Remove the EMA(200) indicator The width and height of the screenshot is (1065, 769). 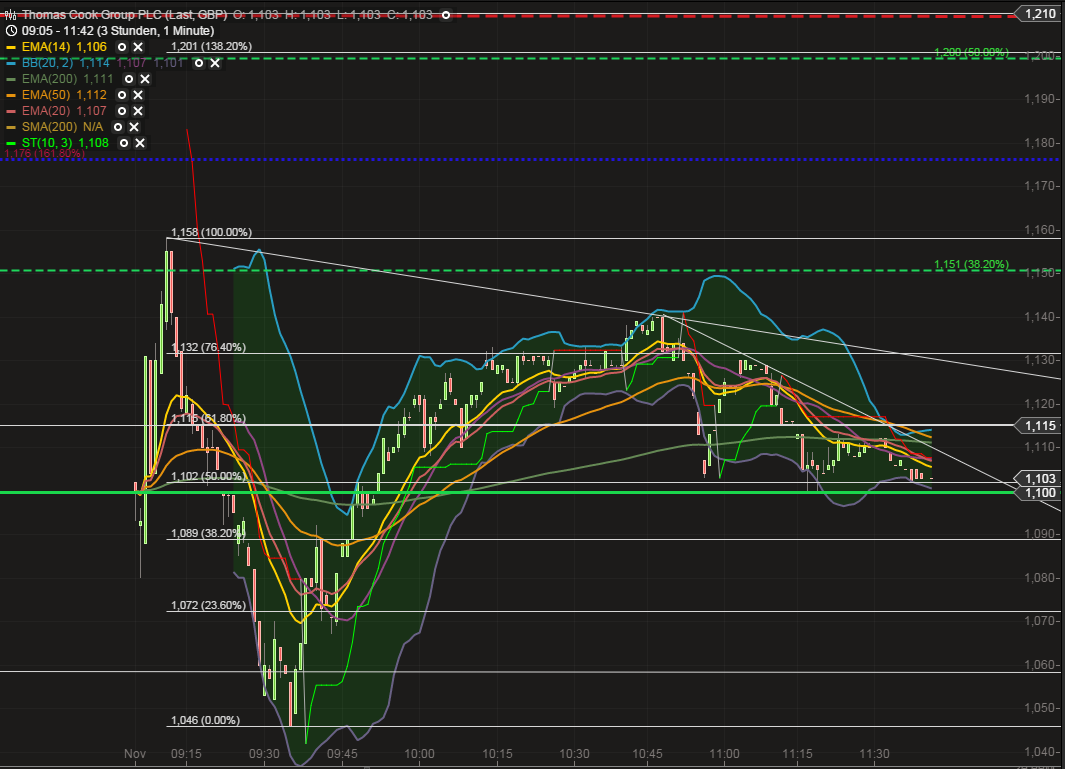[x=145, y=79]
